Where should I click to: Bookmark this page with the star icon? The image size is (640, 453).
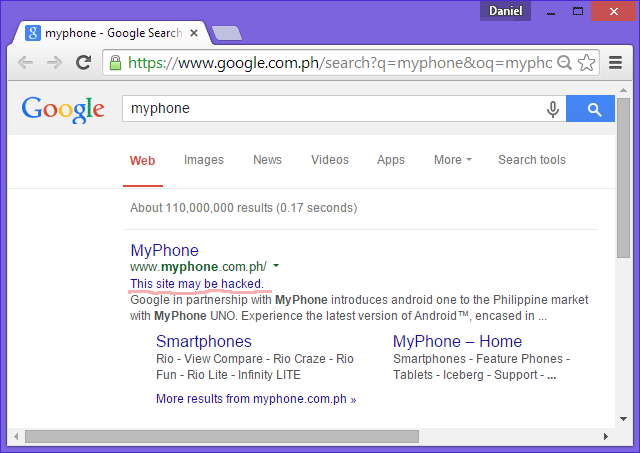586,62
